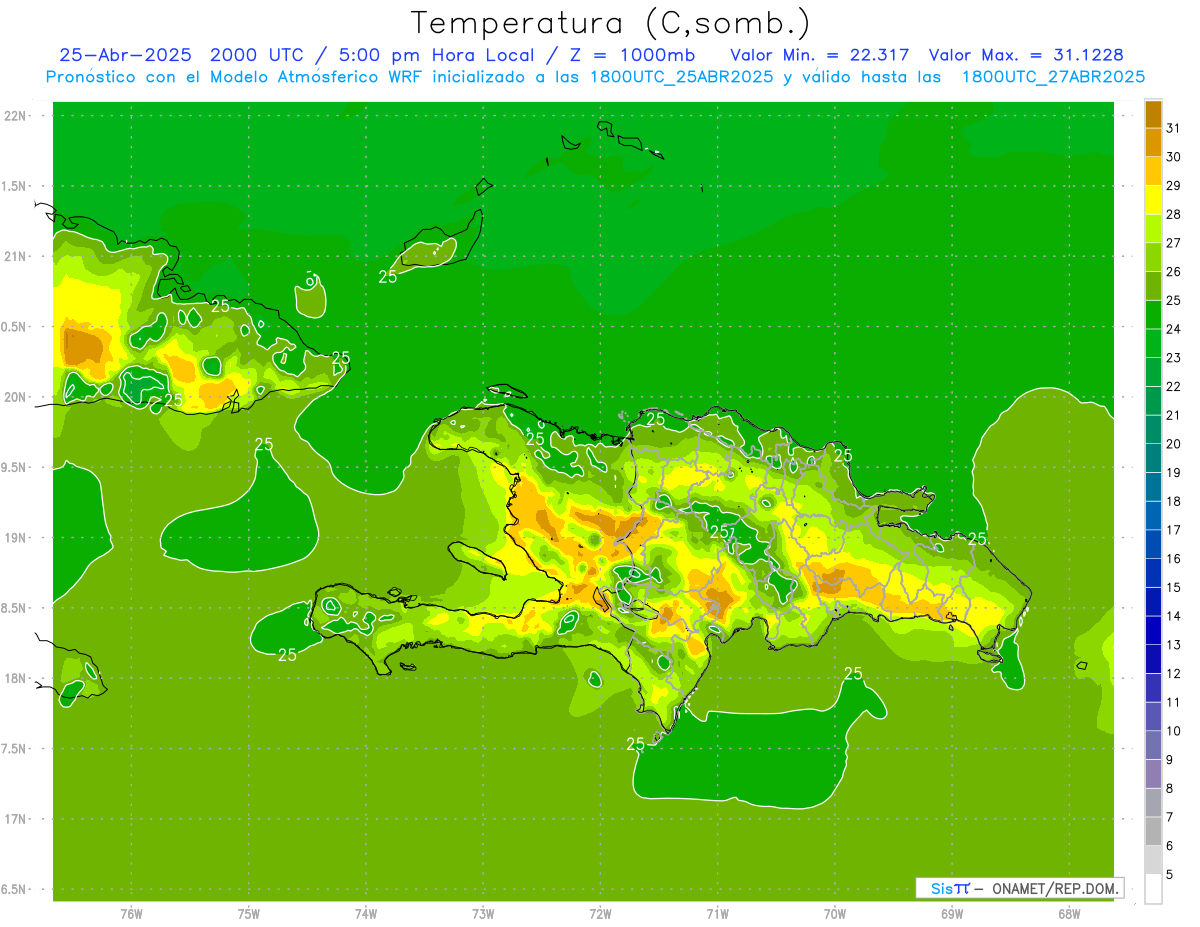
Task: Click the "69W" longitude axis label
Action: [952, 914]
